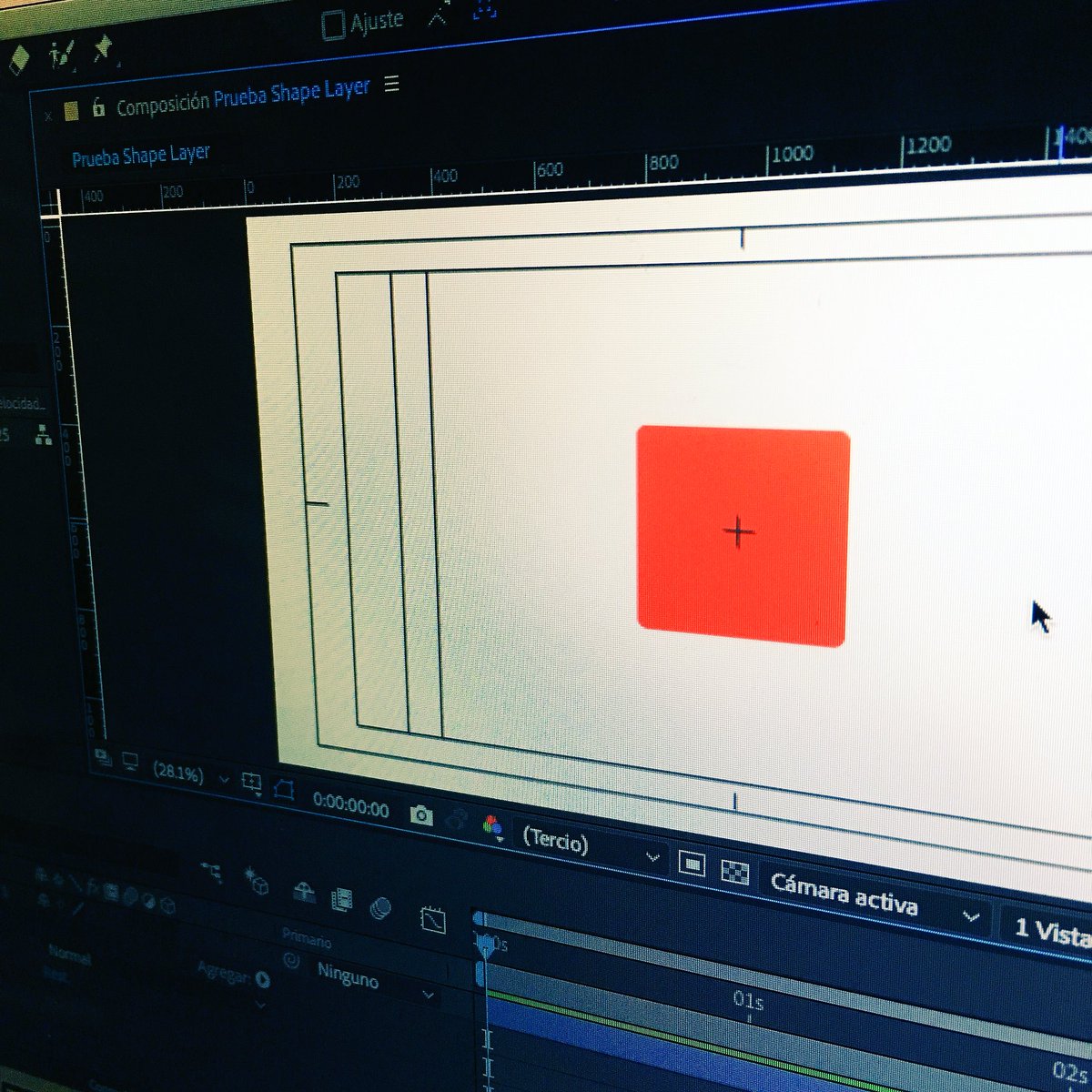This screenshot has width=1092, height=1092.
Task: Click the time navigator start handle
Action: 479,919
